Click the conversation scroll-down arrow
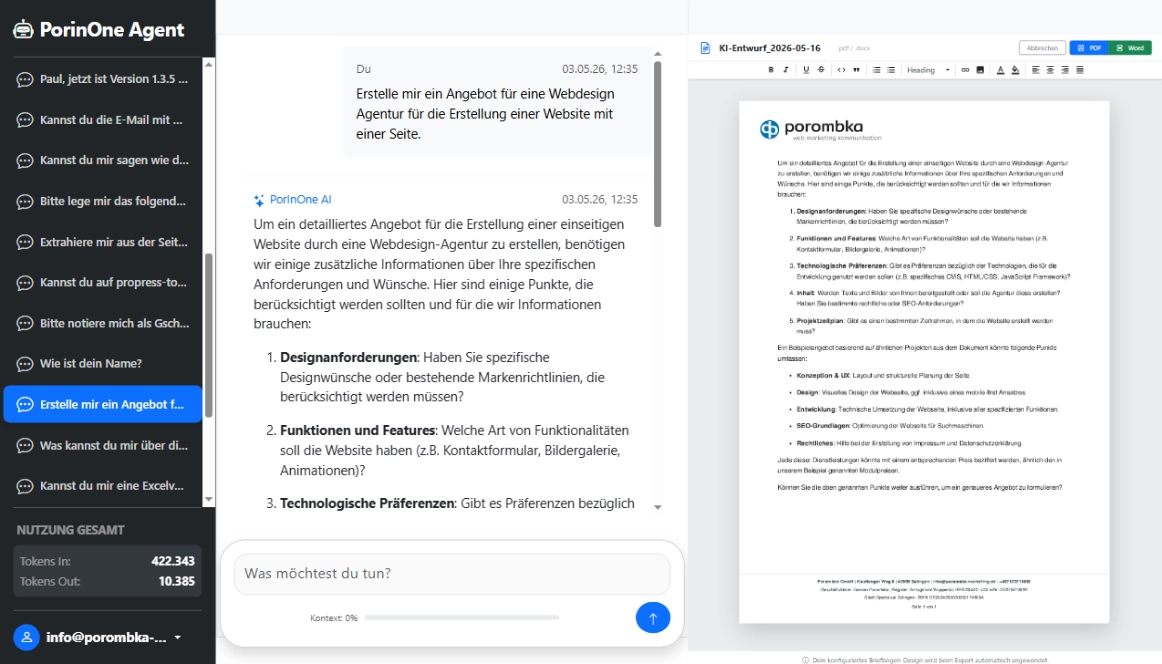 657,507
